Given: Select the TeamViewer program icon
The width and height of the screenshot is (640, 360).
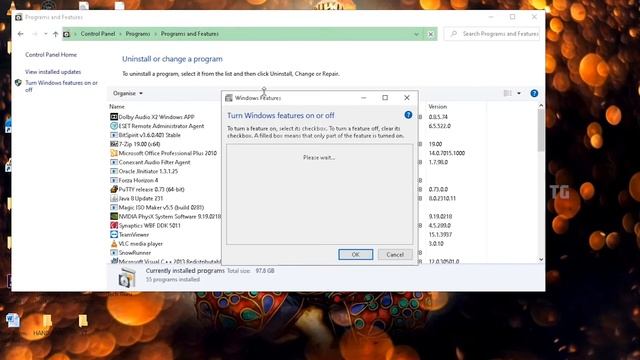Looking at the screenshot, I should tap(114, 235).
